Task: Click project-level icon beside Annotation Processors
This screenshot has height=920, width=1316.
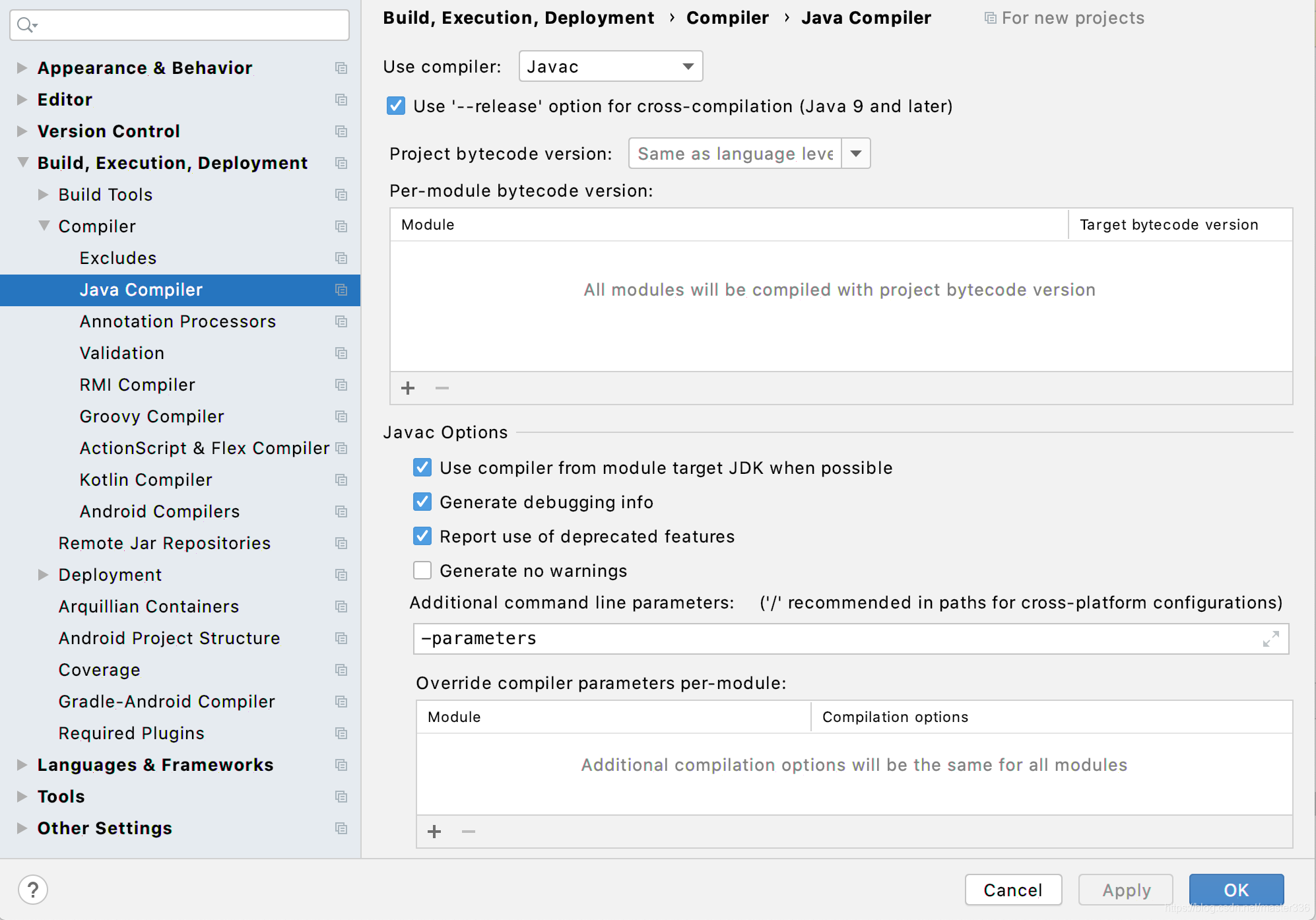Action: [341, 321]
